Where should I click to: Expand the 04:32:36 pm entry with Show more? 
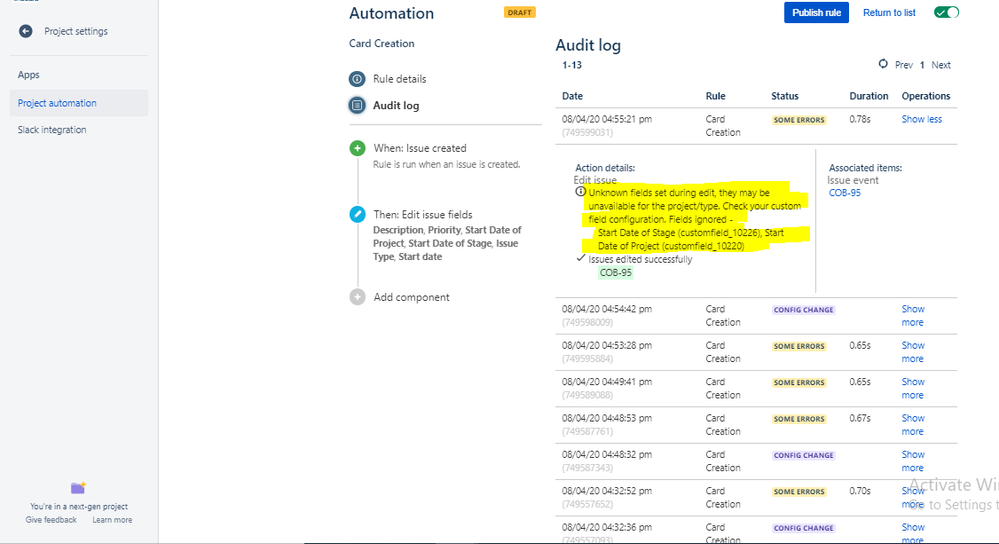pos(912,533)
